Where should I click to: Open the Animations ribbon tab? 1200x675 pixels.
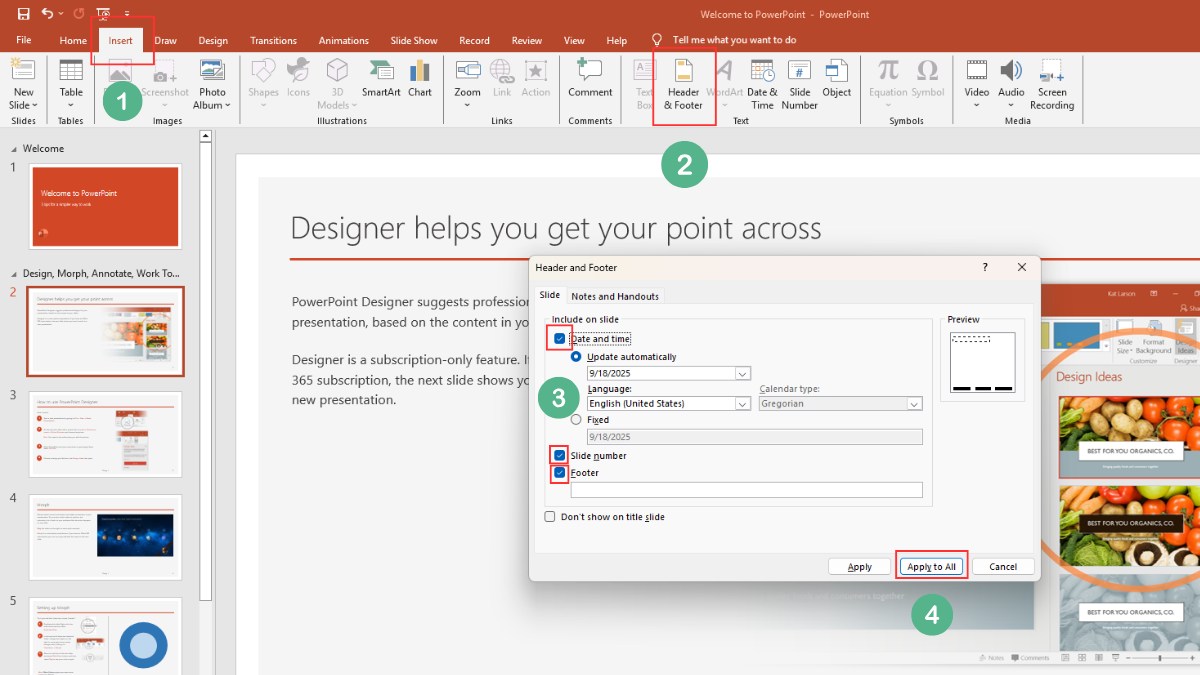coord(343,40)
